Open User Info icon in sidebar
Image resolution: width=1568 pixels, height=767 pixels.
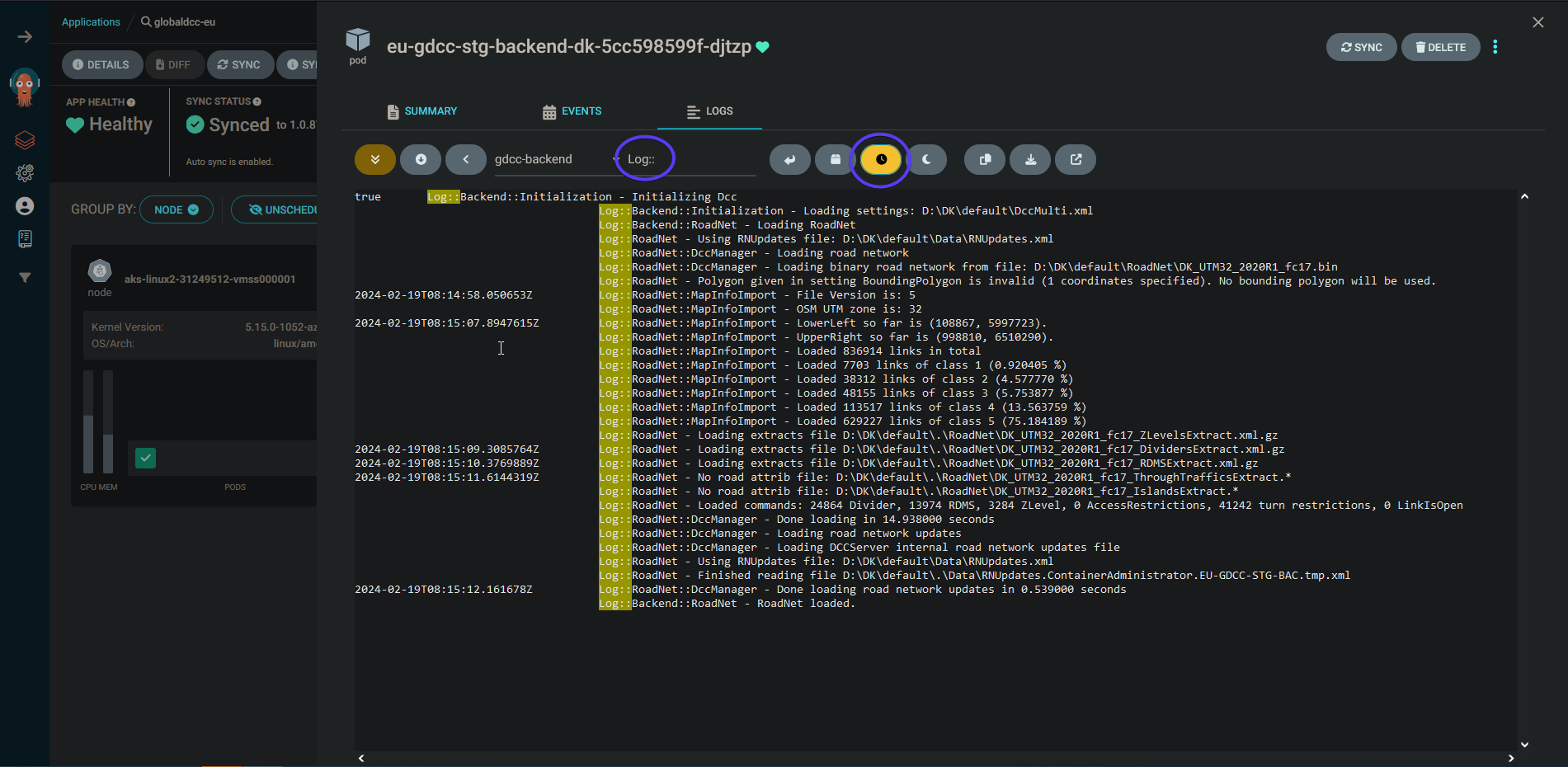25,206
